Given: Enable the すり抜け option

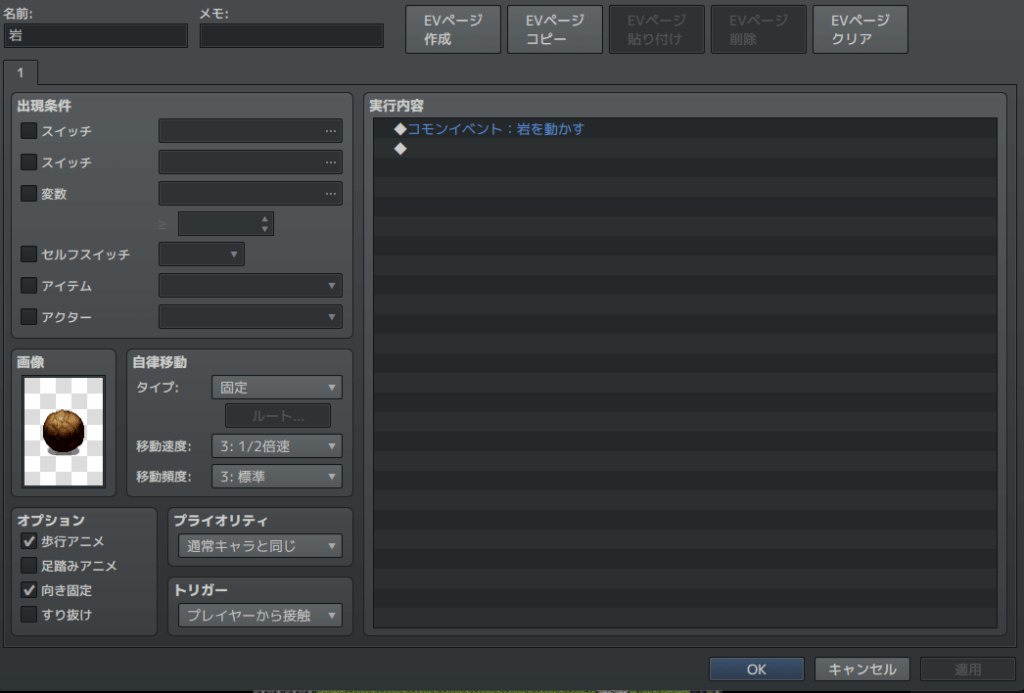Looking at the screenshot, I should [x=29, y=614].
